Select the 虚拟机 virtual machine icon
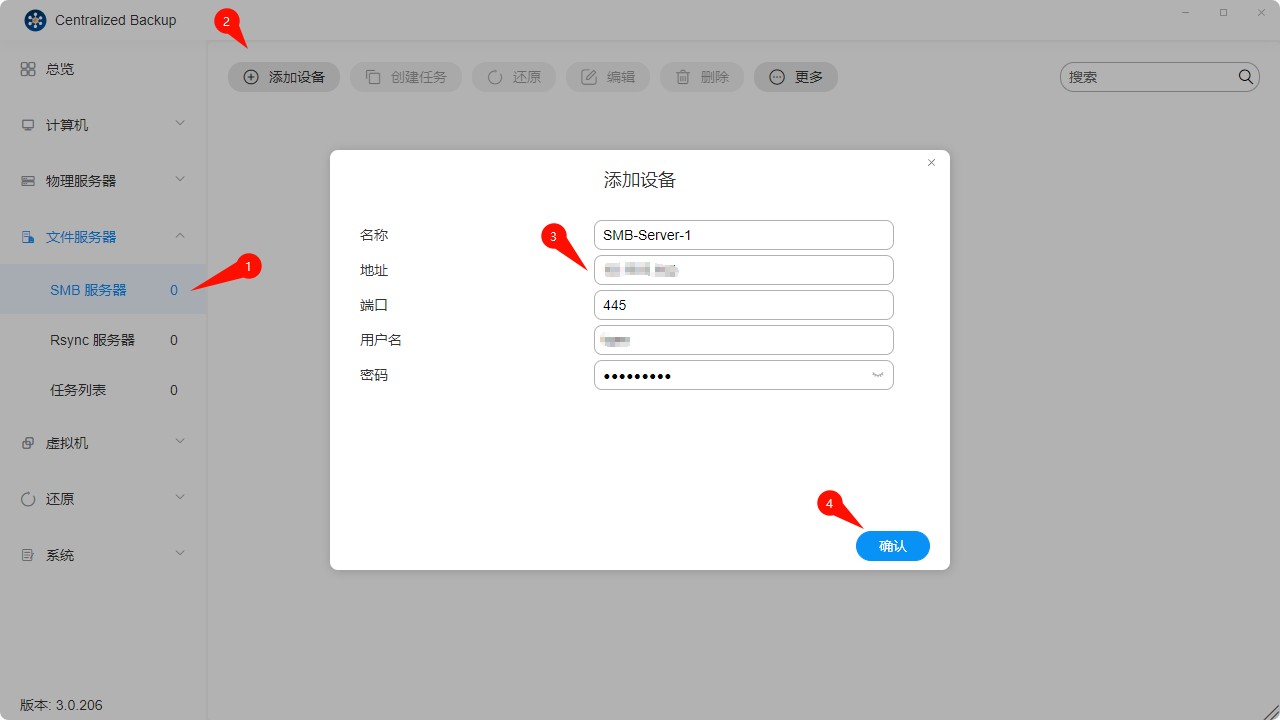 pyautogui.click(x=29, y=442)
